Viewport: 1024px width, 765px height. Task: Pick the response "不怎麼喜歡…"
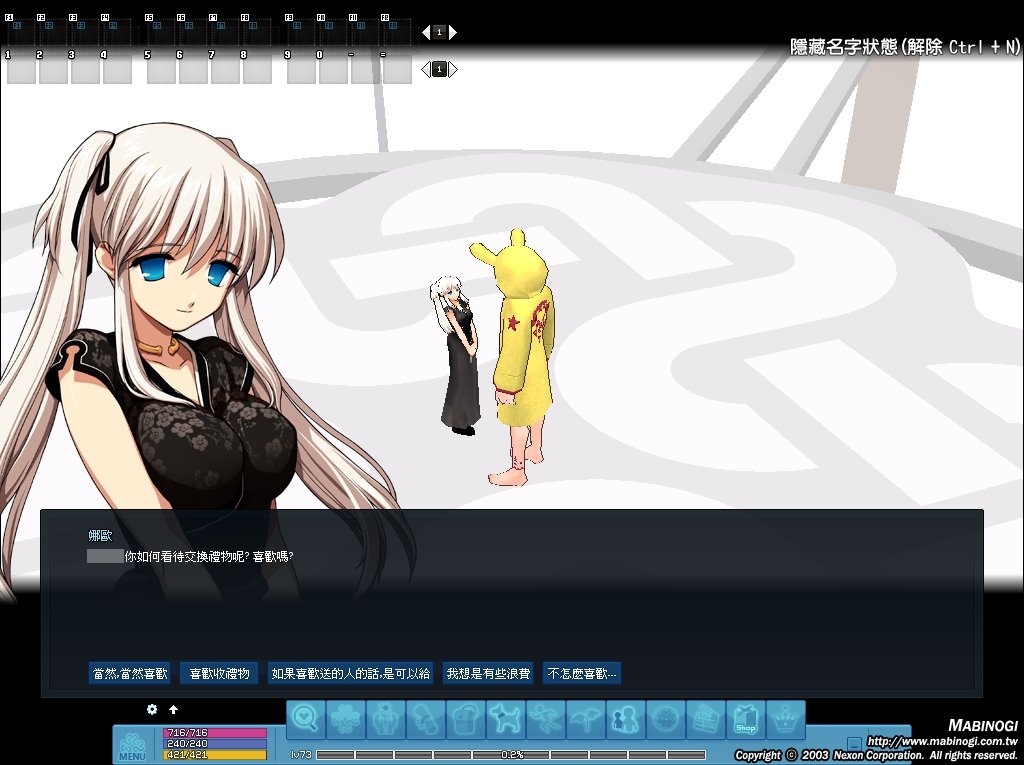pyautogui.click(x=581, y=674)
